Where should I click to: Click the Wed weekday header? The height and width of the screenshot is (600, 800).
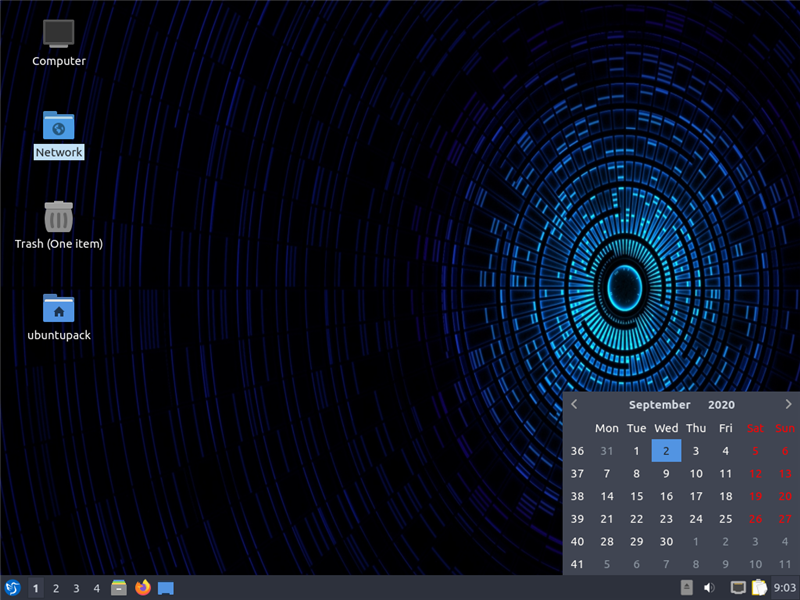point(666,428)
